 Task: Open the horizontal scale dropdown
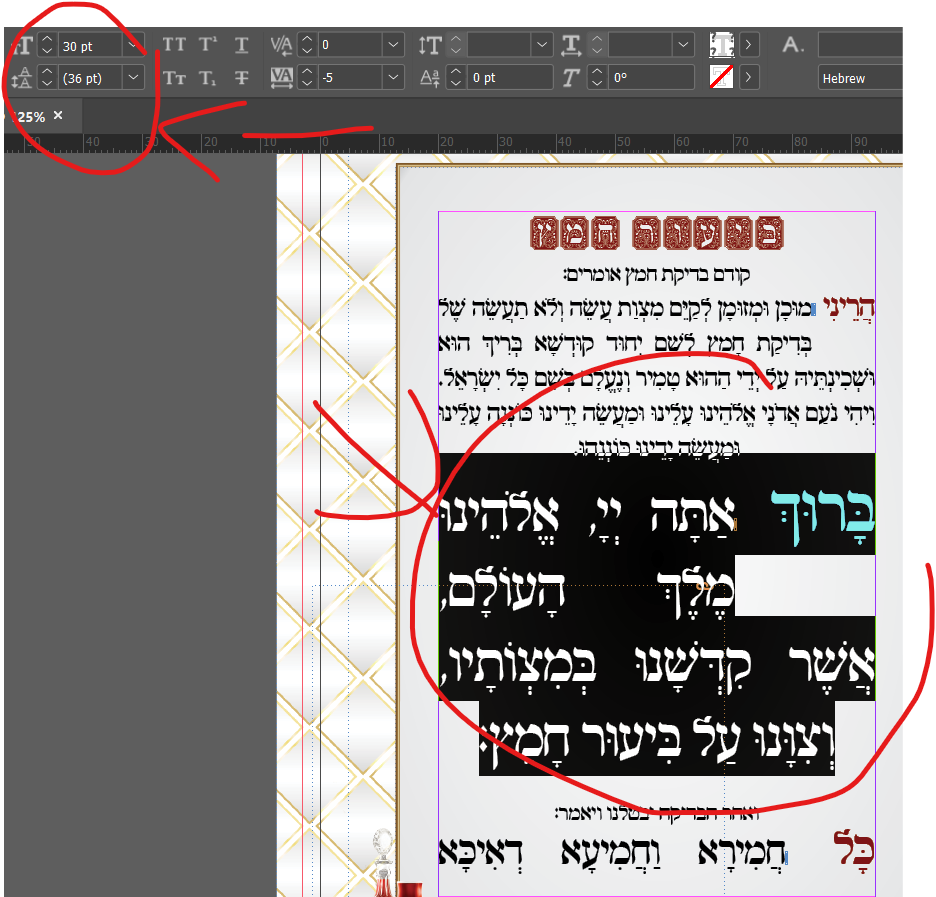pos(683,45)
